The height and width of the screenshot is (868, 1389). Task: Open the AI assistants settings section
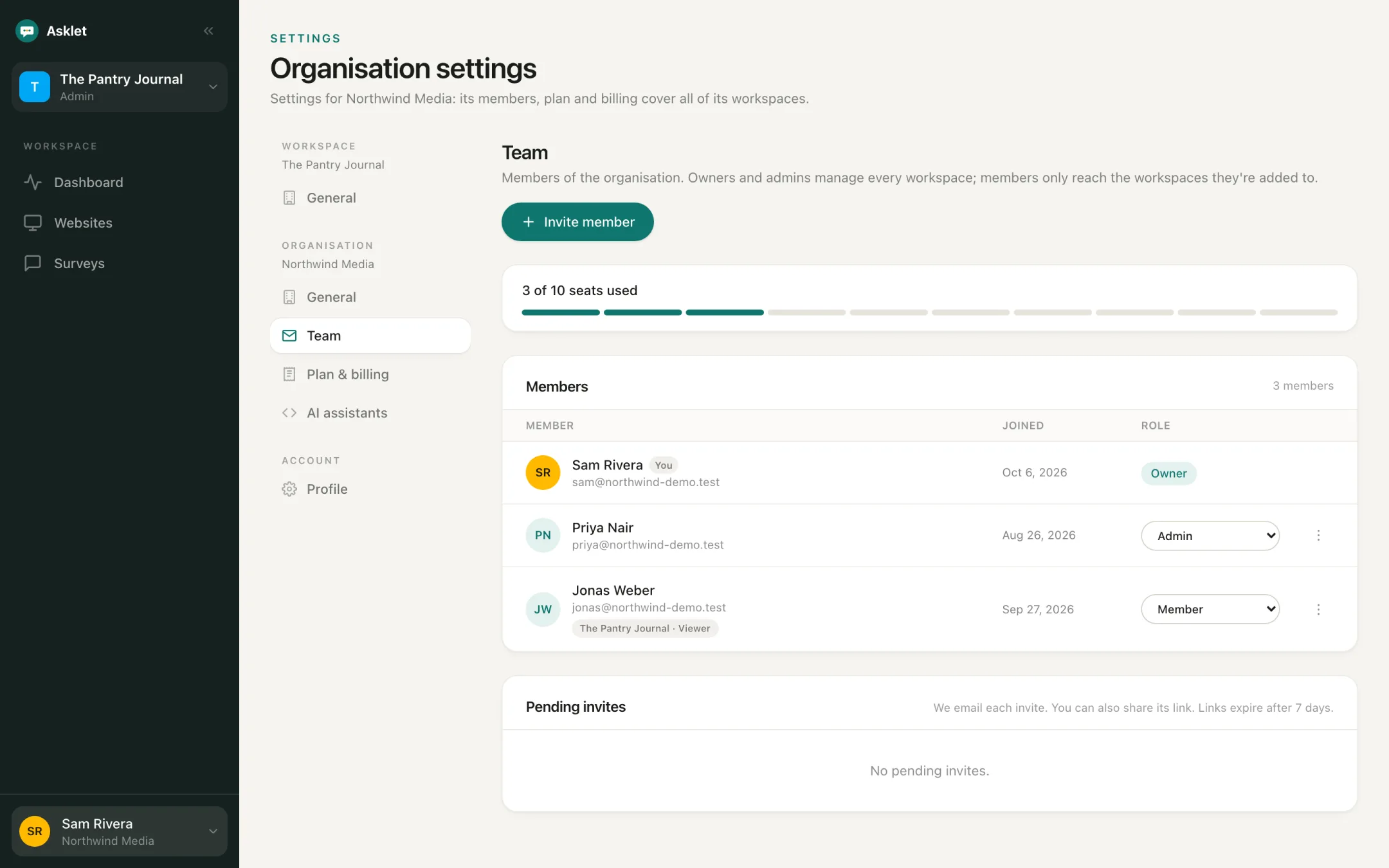(370, 413)
